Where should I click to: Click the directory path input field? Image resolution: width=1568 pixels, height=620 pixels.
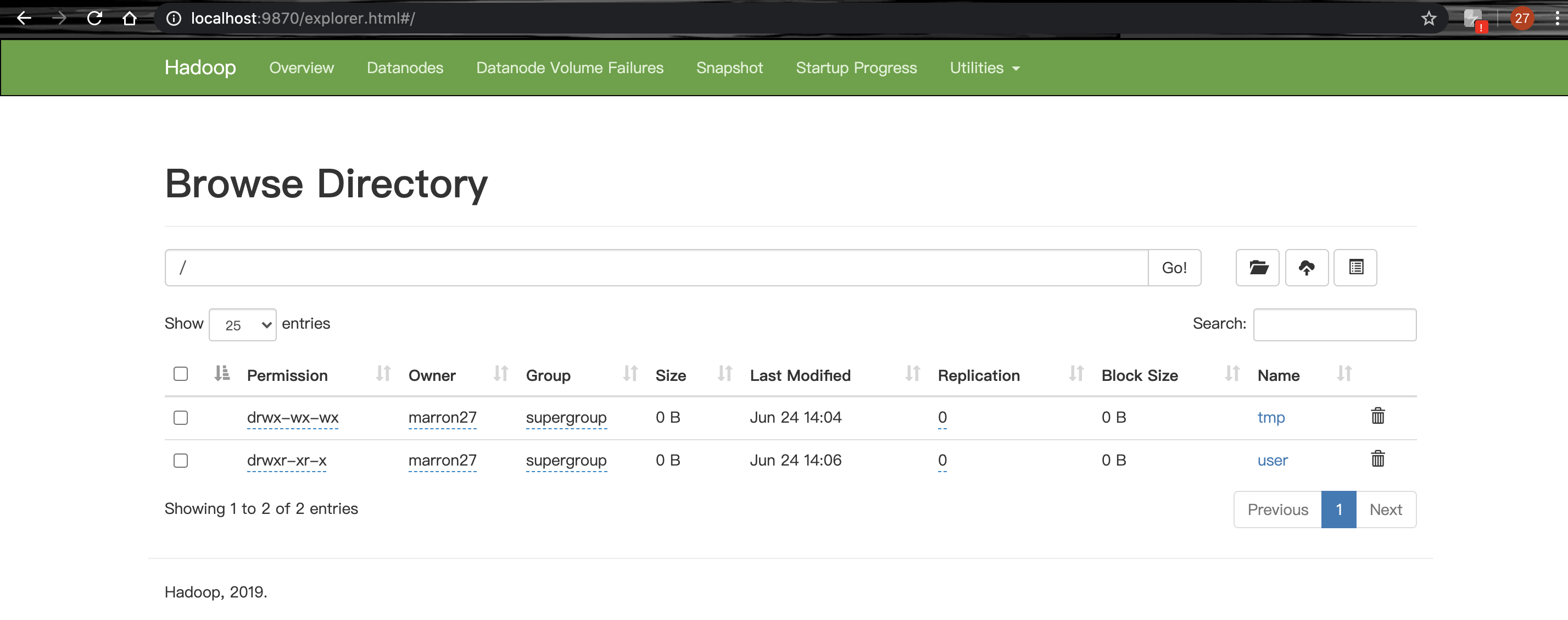[656, 267]
